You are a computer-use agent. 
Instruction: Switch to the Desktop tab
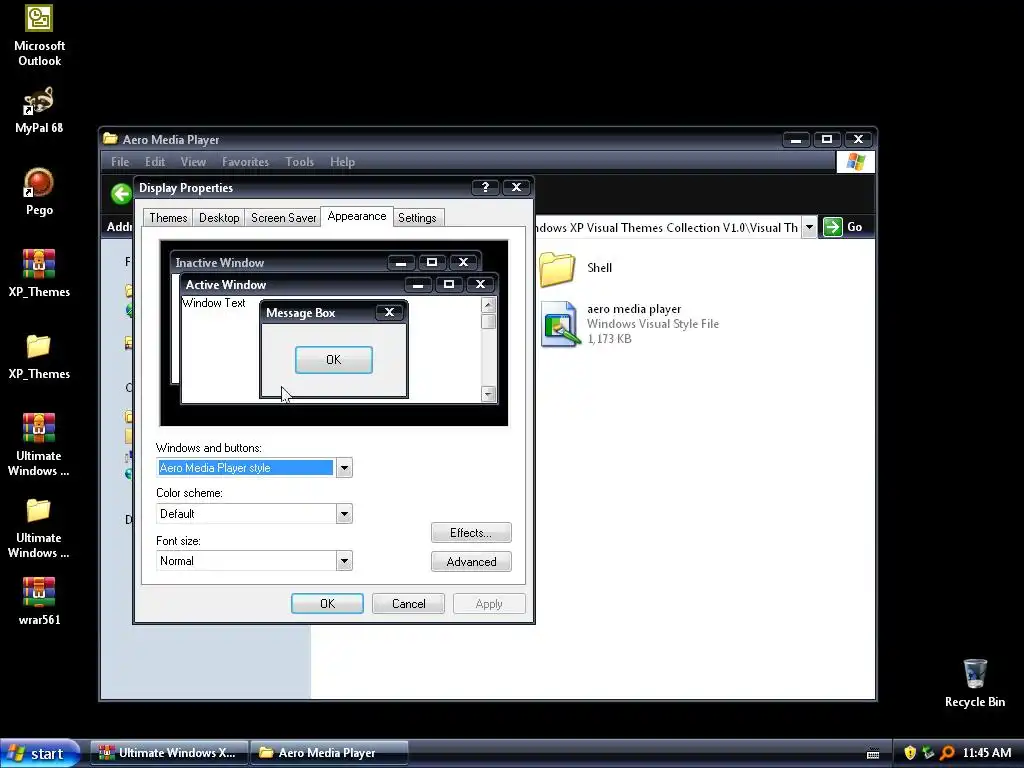[x=219, y=217]
